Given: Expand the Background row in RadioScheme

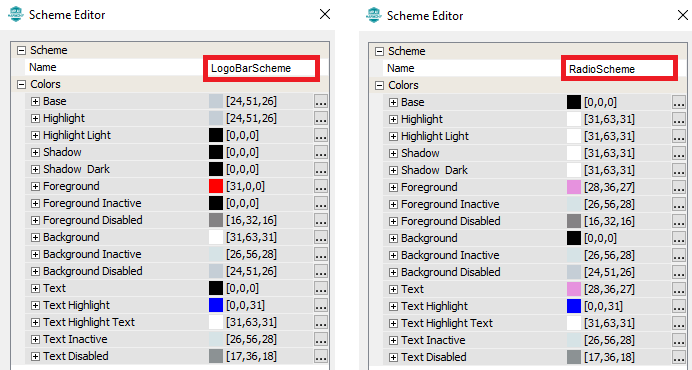Looking at the screenshot, I should (393, 238).
